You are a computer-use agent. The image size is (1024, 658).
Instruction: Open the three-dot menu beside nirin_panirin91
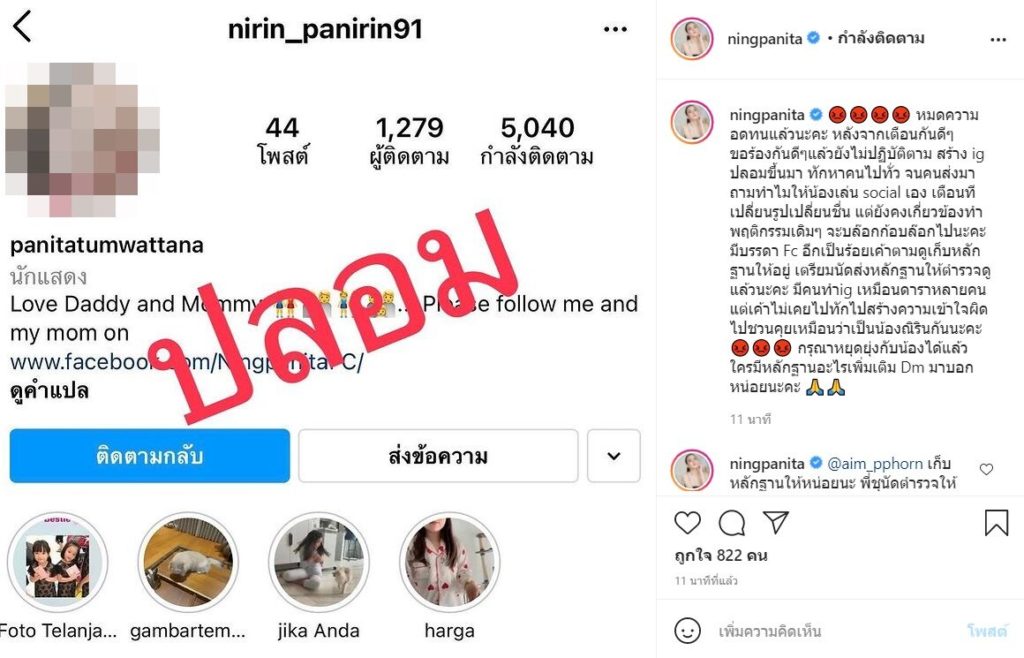pyautogui.click(x=615, y=29)
